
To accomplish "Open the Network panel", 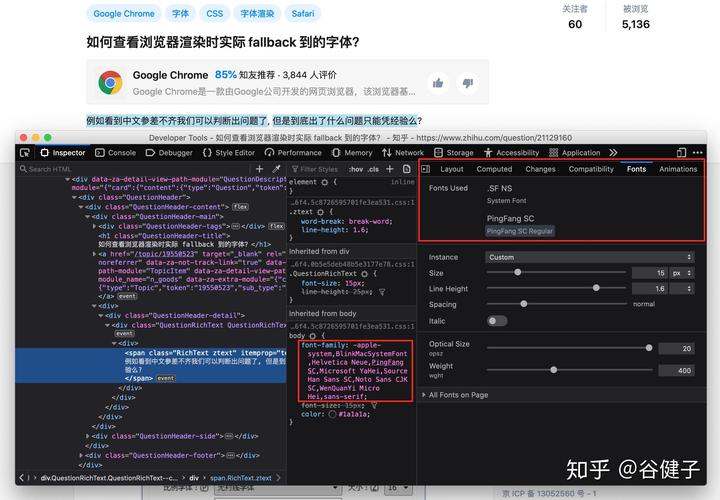I will (403, 153).
